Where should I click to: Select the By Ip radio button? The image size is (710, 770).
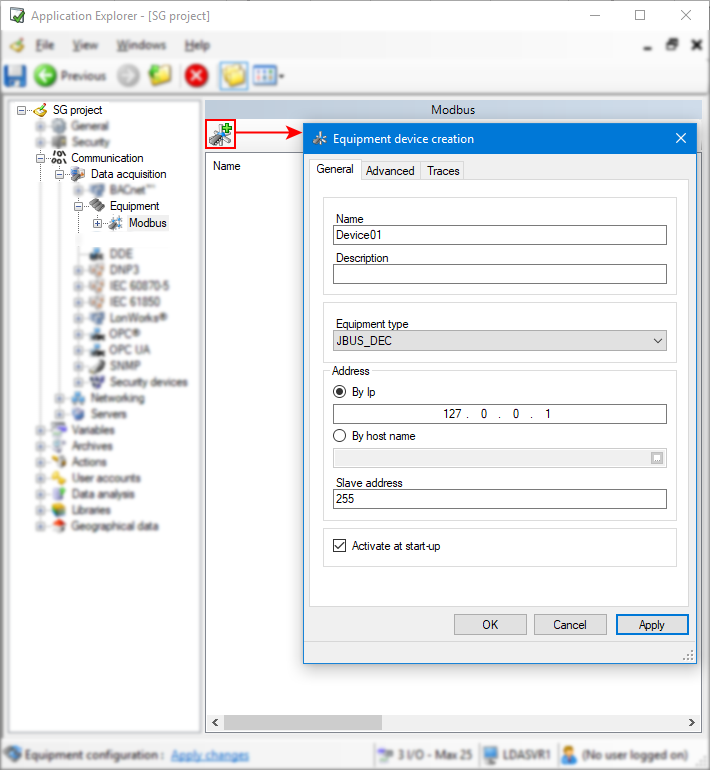point(341,392)
